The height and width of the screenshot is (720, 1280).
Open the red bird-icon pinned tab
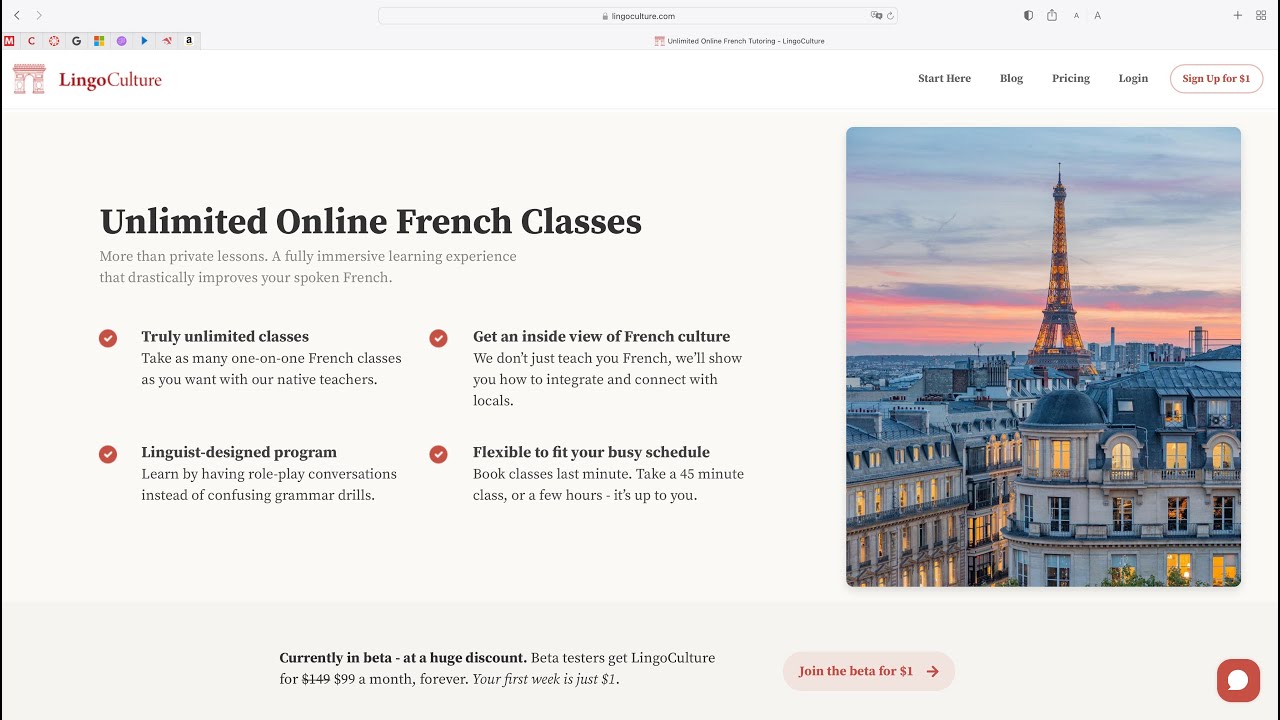coord(167,41)
